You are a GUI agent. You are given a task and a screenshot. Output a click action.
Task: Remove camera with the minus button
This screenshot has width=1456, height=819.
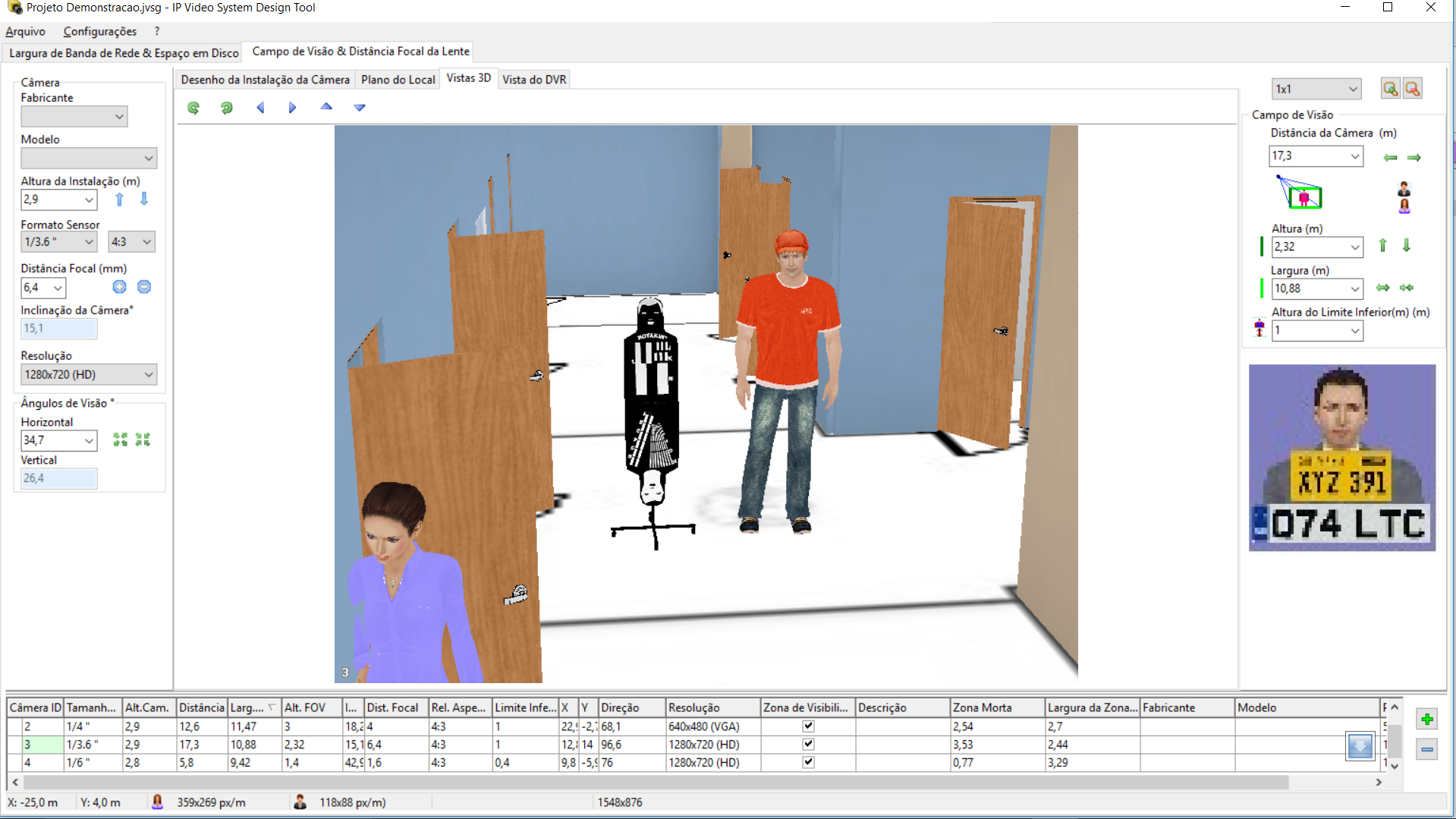pyautogui.click(x=1426, y=750)
